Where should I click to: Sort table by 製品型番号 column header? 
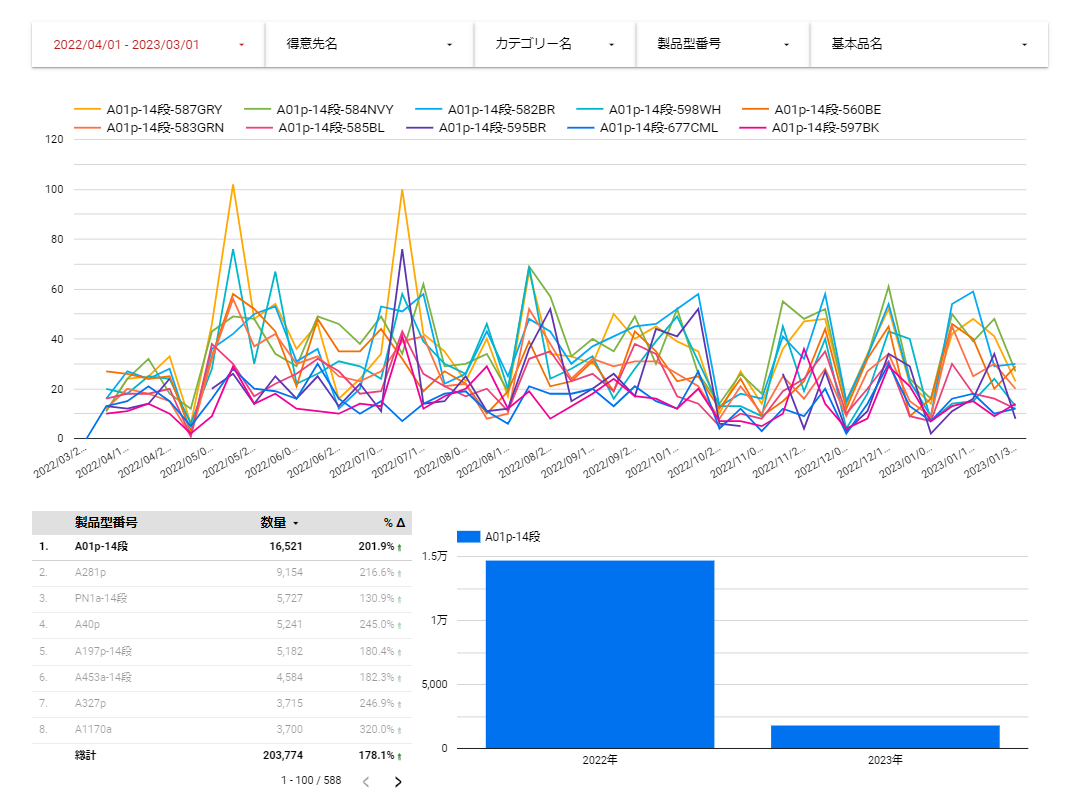(106, 522)
